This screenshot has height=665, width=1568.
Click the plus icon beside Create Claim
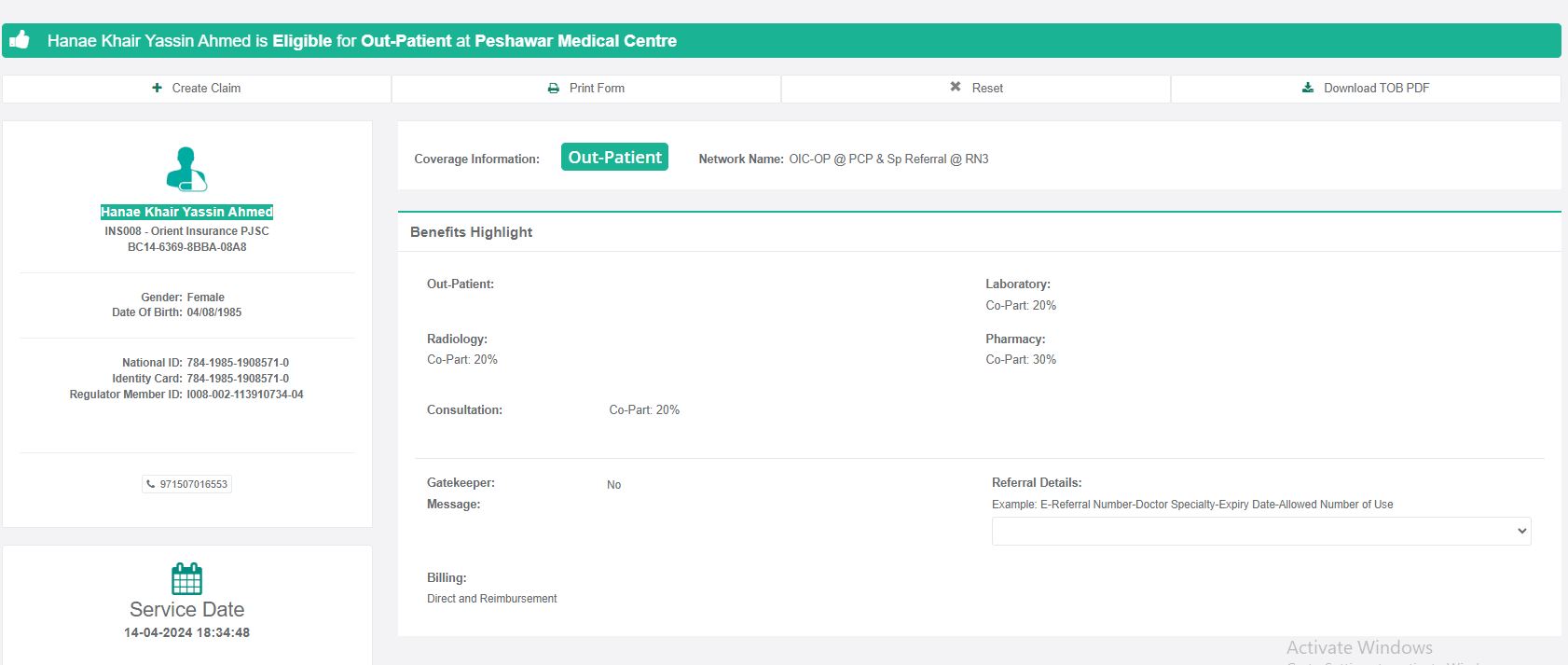(x=157, y=88)
